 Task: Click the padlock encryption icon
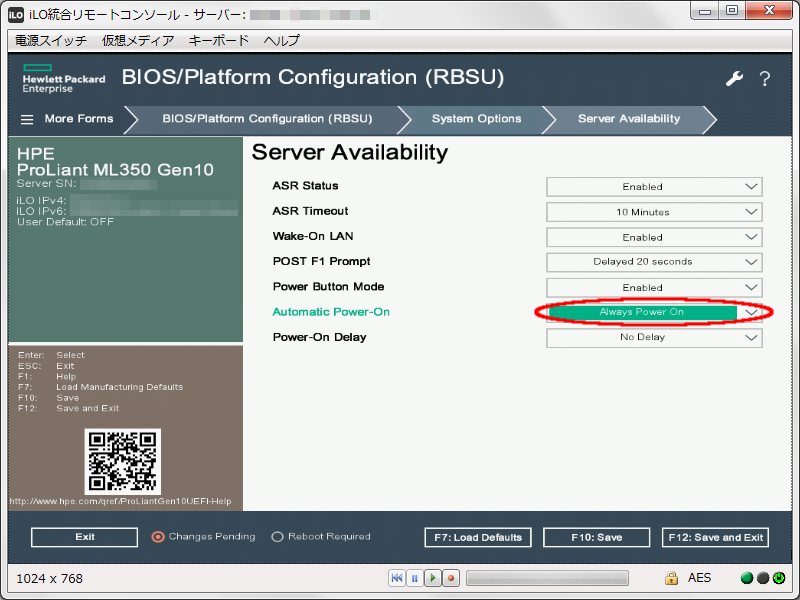pos(671,578)
